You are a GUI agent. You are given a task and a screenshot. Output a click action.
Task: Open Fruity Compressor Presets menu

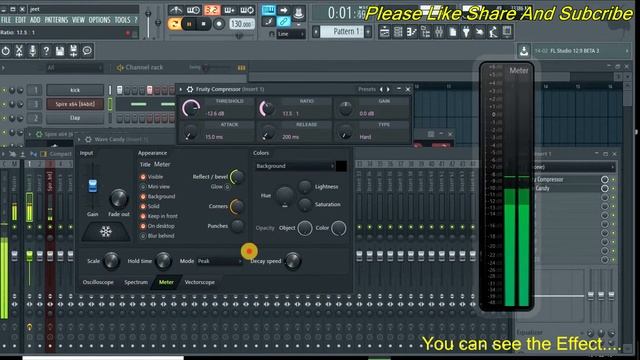367,89
